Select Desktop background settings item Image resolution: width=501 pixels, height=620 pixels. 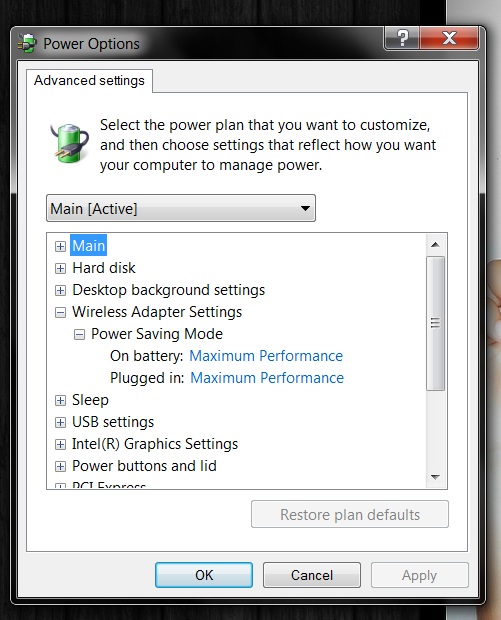[x=168, y=290]
